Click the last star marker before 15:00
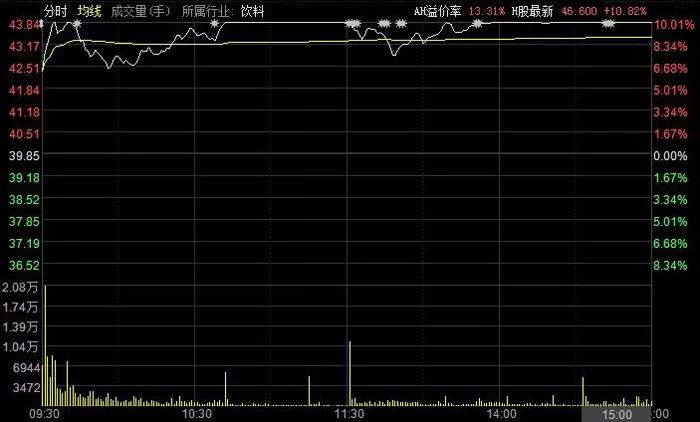 click(609, 23)
